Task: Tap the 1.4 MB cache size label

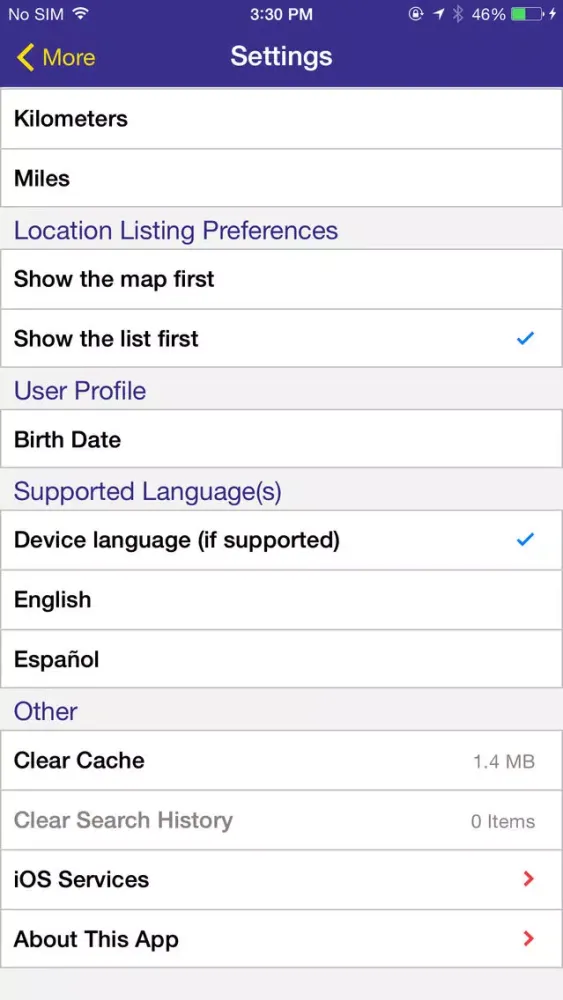Action: [504, 761]
